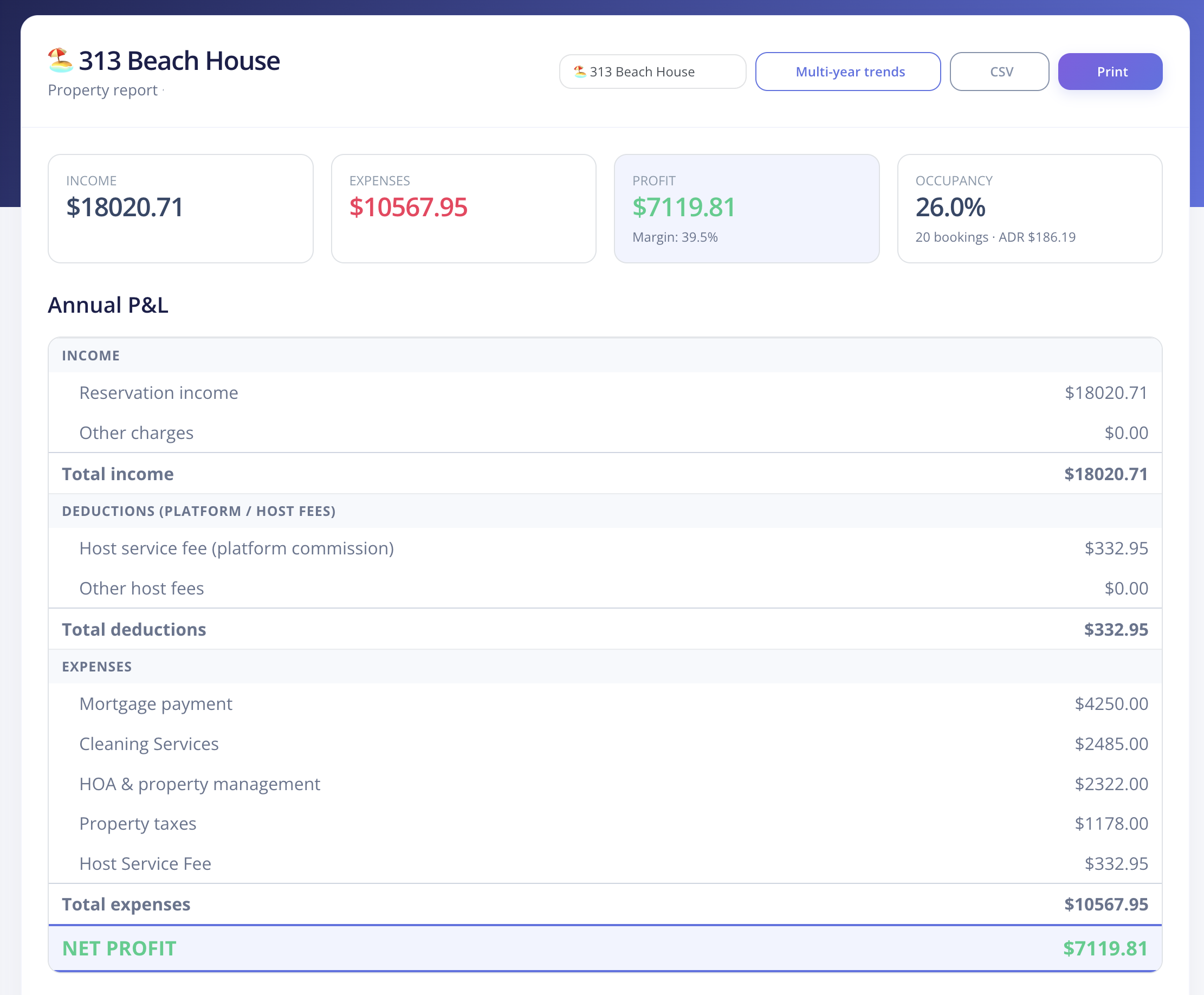Click the beach umbrella icon beside the title
This screenshot has width=1204, height=995.
[60, 60]
